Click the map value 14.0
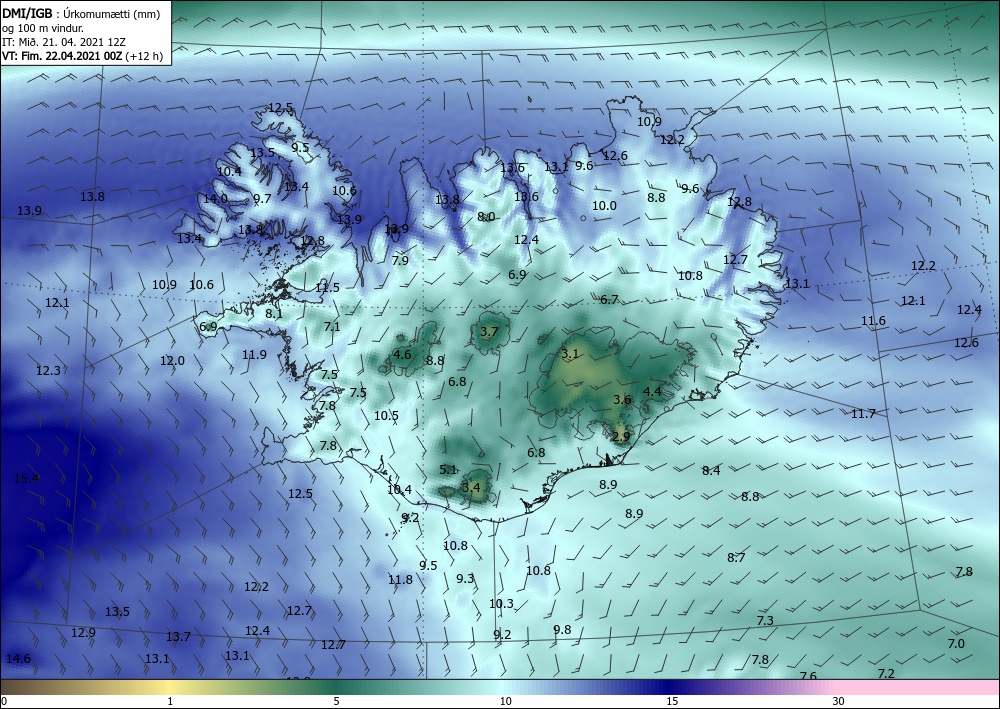 point(215,198)
